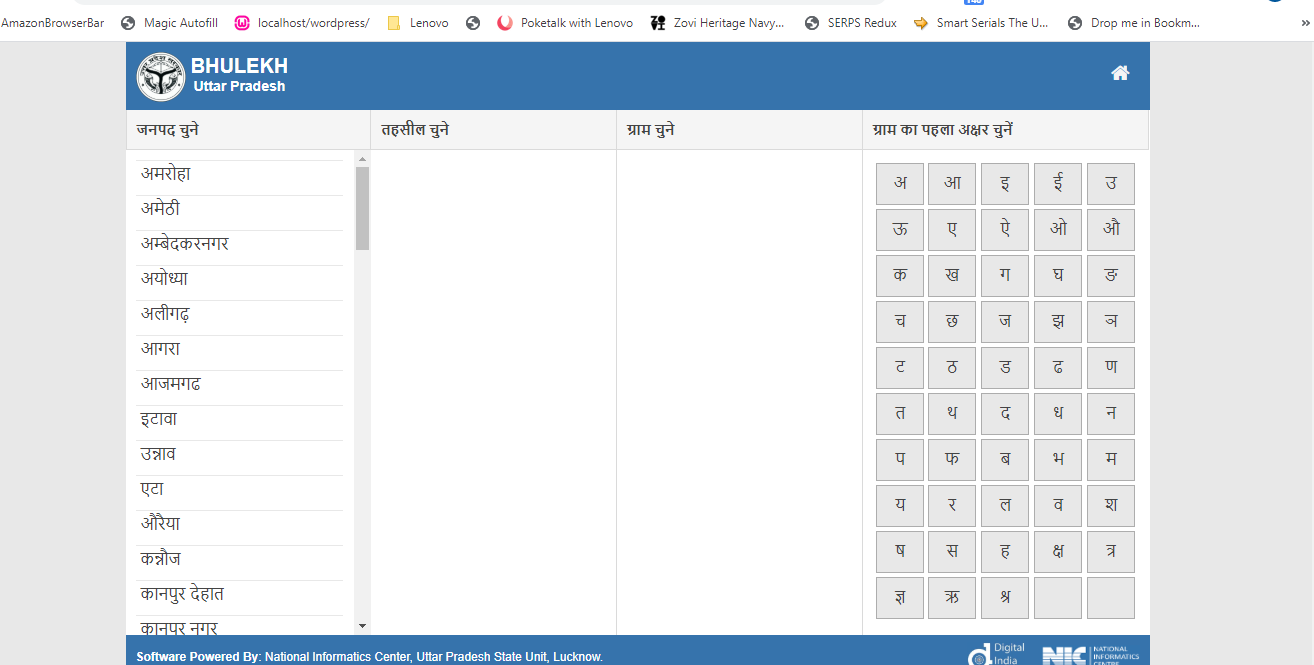Open Poketalk with Lenovo bookmark

(565, 23)
